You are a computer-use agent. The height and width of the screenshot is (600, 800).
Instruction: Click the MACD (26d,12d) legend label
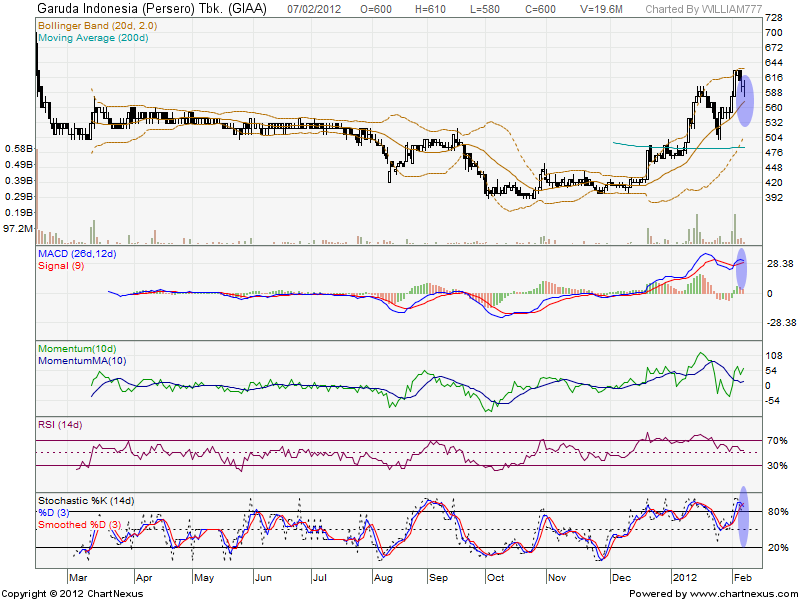pyautogui.click(x=77, y=254)
